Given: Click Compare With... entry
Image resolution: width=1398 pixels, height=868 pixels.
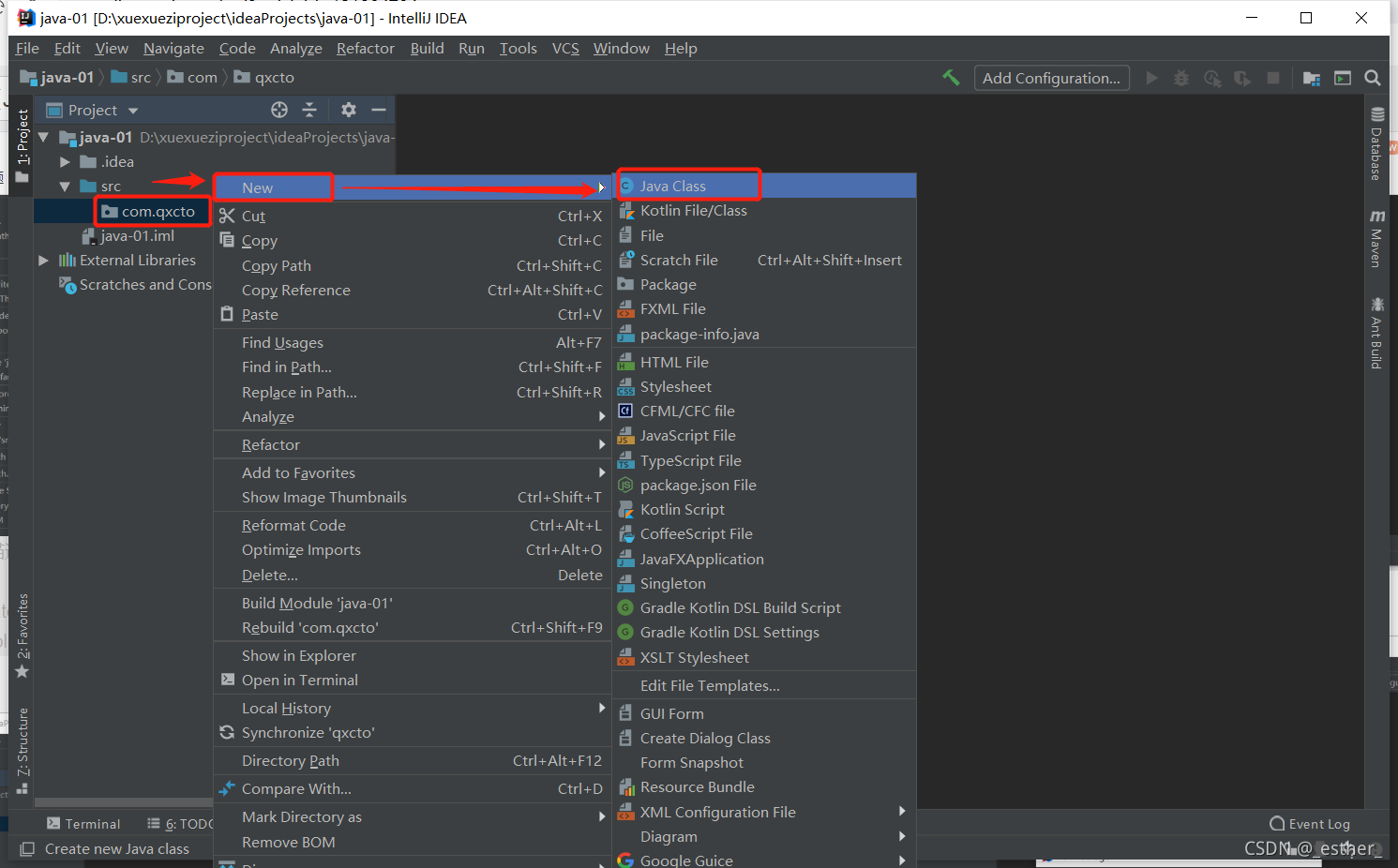Looking at the screenshot, I should click(x=413, y=789).
